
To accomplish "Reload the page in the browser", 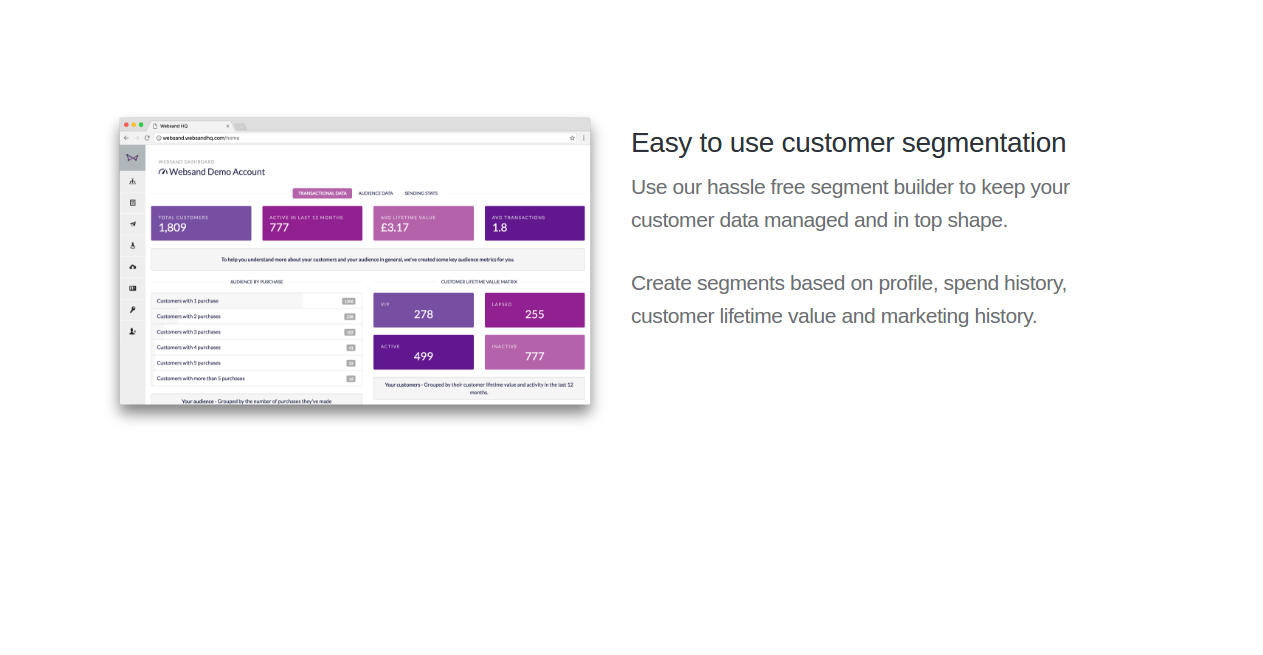I will [147, 138].
